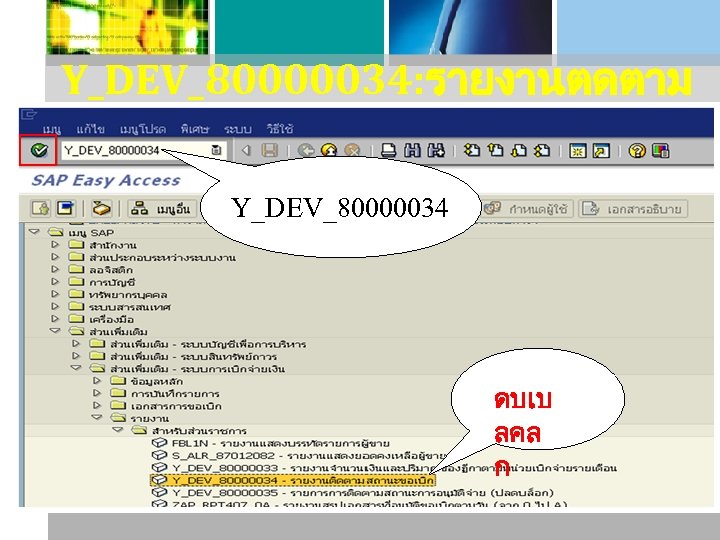Click the เอกสารอธิบาย button
Viewport: 720px width, 540px height.
633,209
